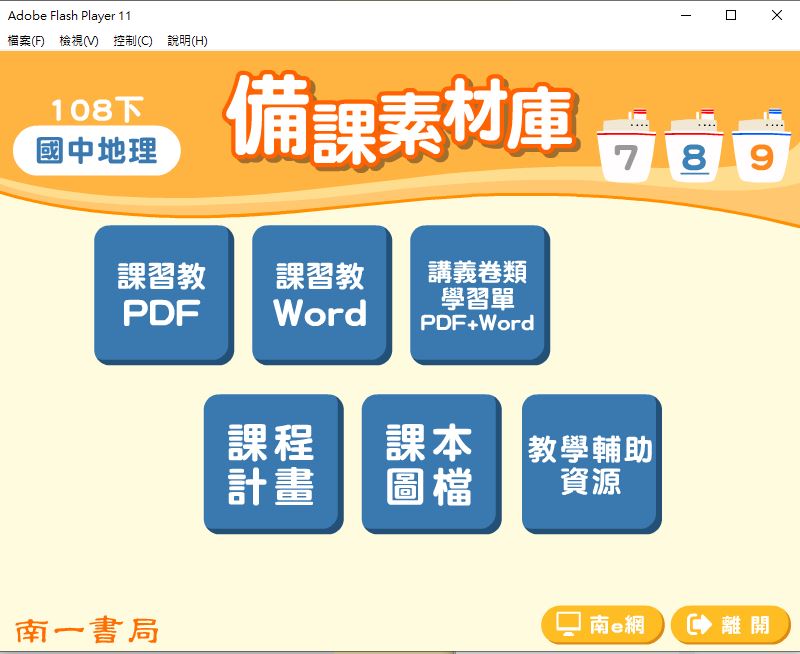Click the 國中地理 subject label

[x=97, y=152]
